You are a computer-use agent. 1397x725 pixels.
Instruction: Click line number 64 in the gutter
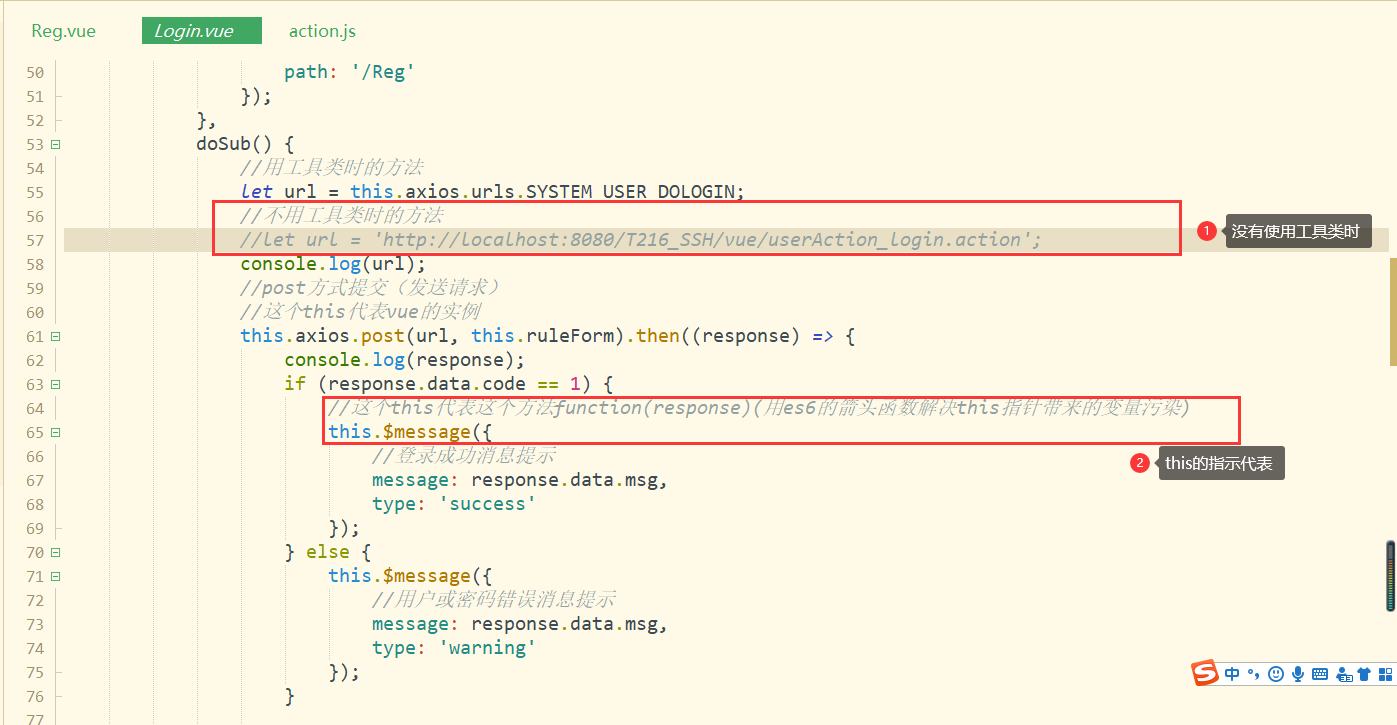coord(35,408)
